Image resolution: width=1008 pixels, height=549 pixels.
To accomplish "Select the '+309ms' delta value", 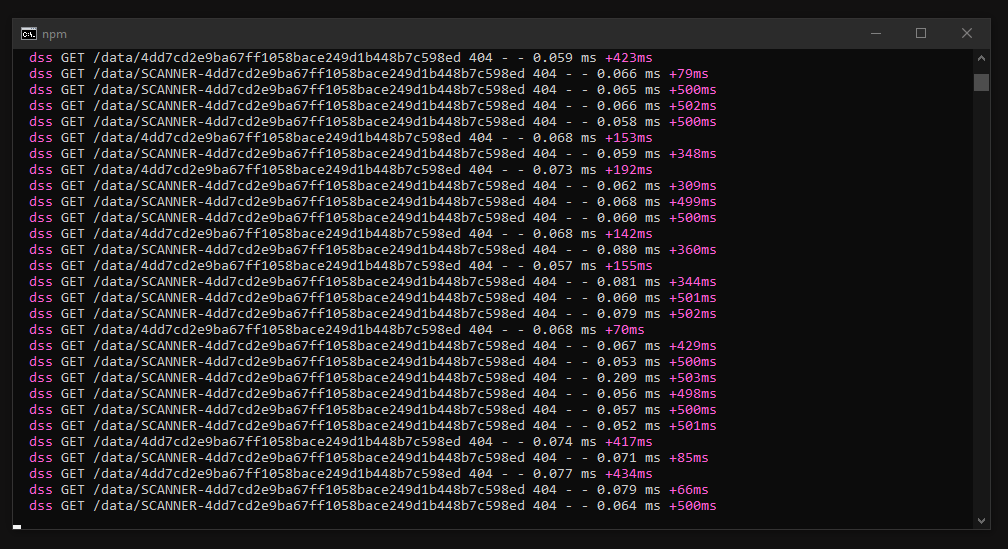I will pyautogui.click(x=692, y=186).
